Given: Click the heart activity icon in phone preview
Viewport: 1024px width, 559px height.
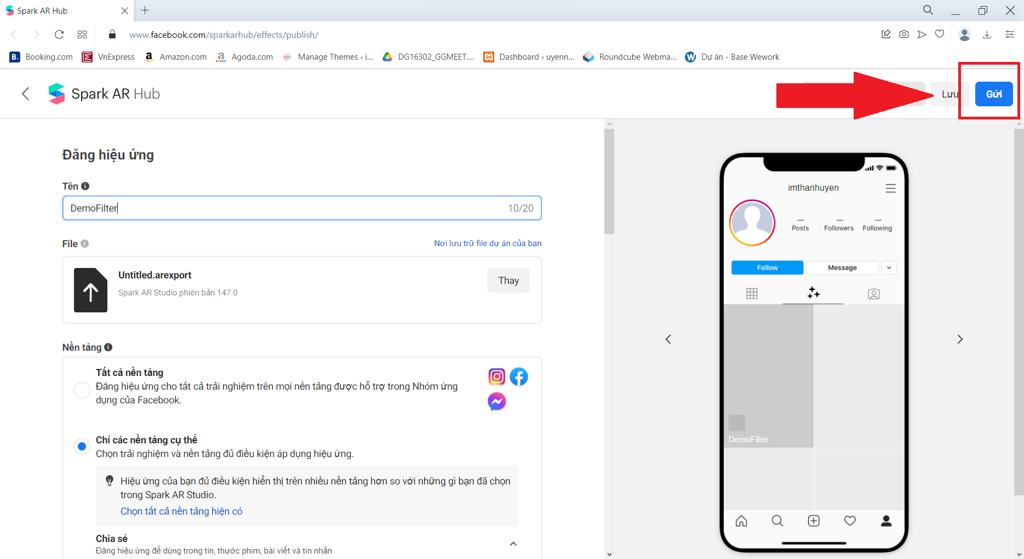Looking at the screenshot, I should click(850, 521).
